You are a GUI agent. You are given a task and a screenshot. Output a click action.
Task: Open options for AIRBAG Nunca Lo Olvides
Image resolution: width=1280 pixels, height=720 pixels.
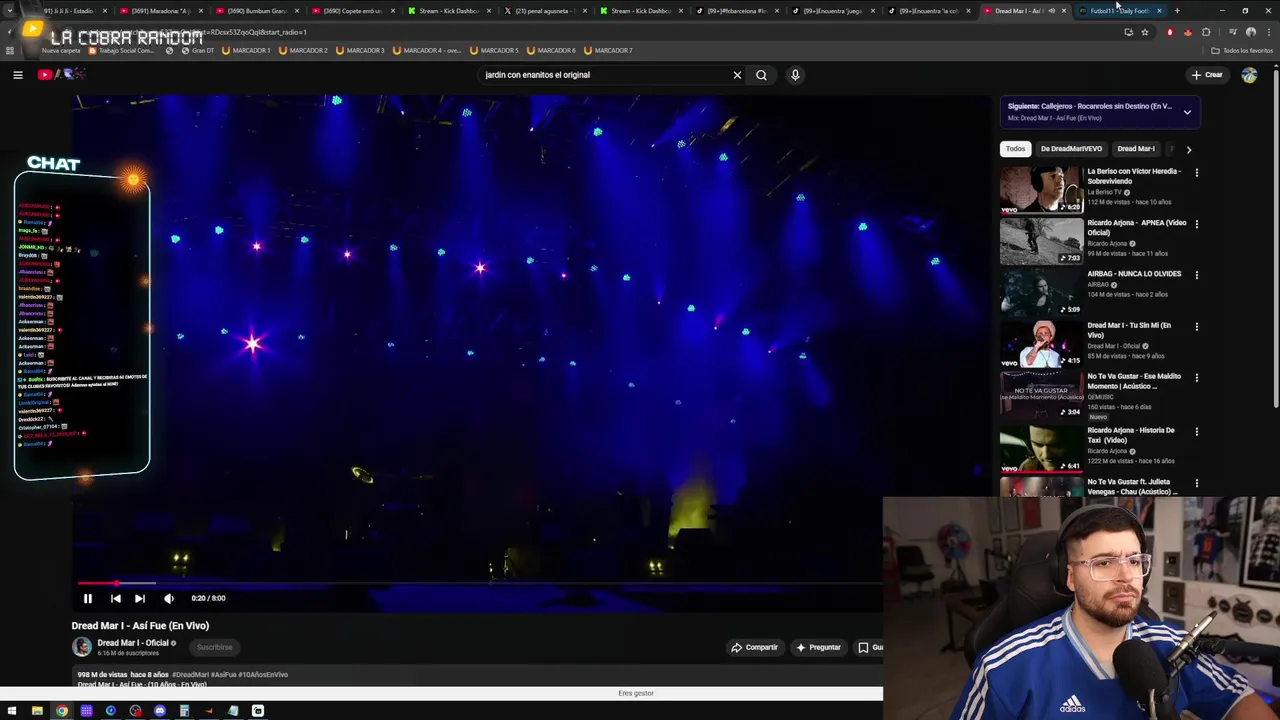[x=1196, y=275]
